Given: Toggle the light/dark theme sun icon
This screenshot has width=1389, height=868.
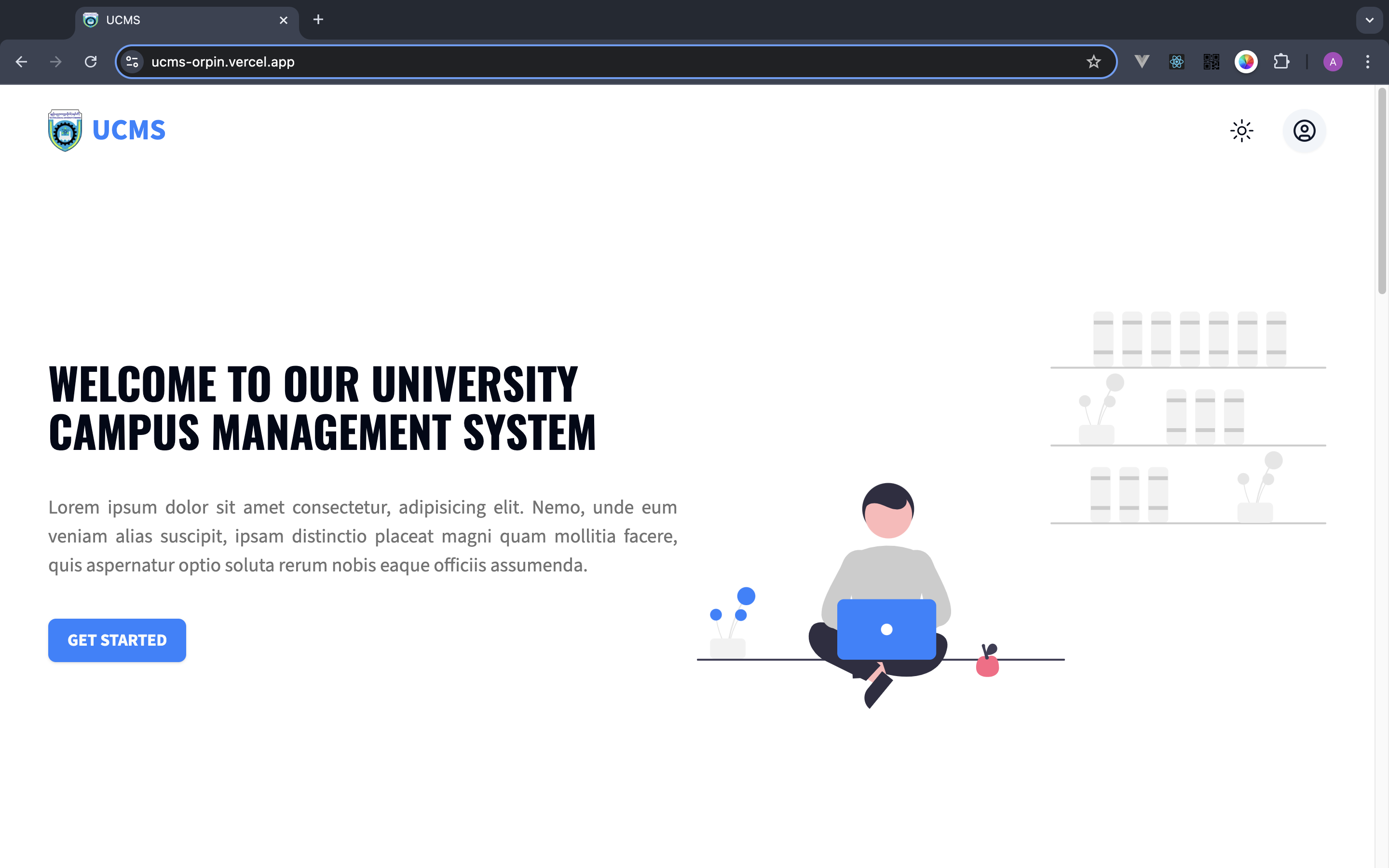Looking at the screenshot, I should (1241, 131).
